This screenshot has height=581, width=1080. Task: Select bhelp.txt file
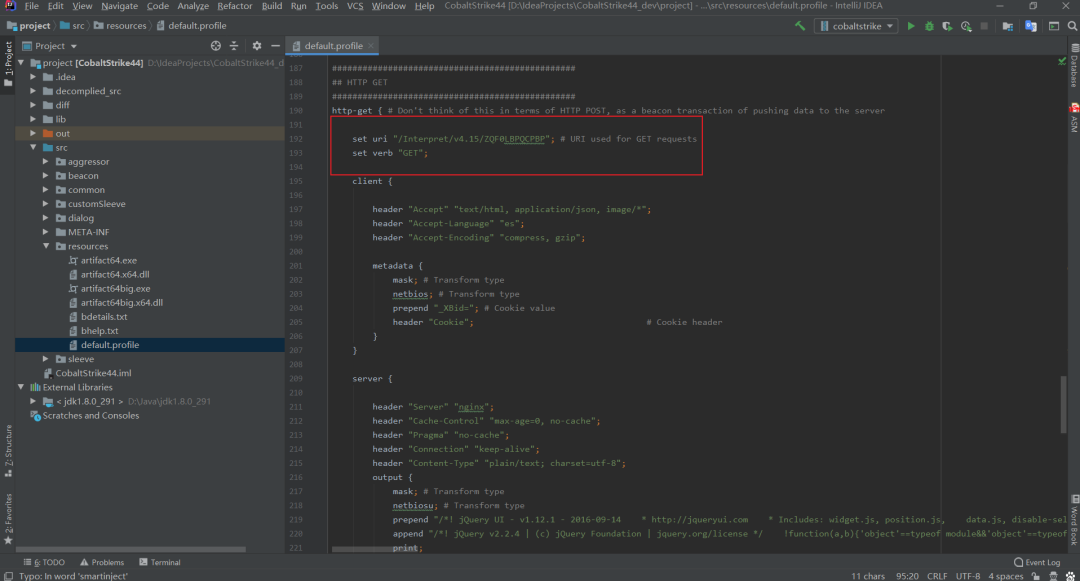pyautogui.click(x=99, y=331)
